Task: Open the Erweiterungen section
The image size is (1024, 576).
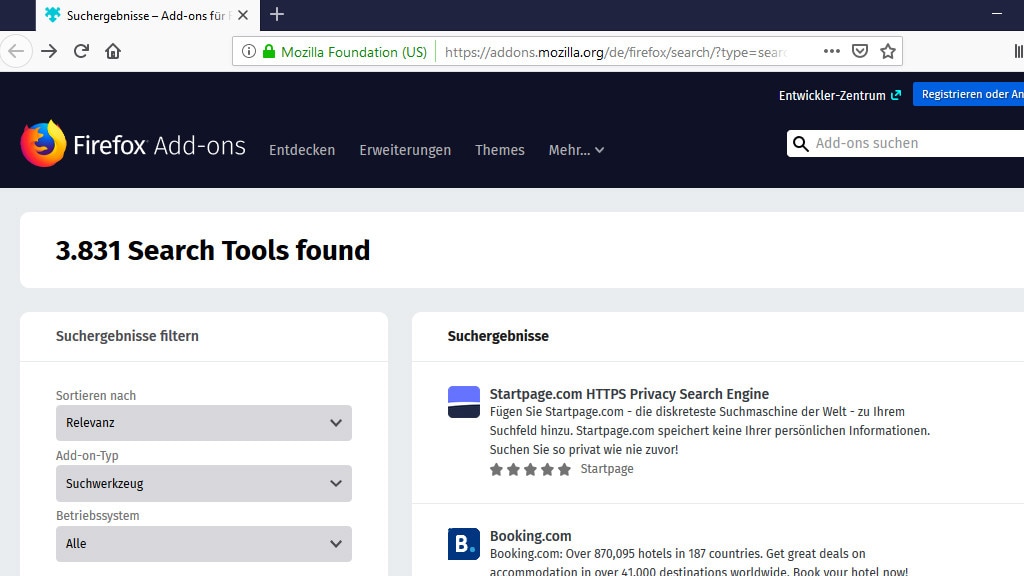Action: click(x=405, y=150)
